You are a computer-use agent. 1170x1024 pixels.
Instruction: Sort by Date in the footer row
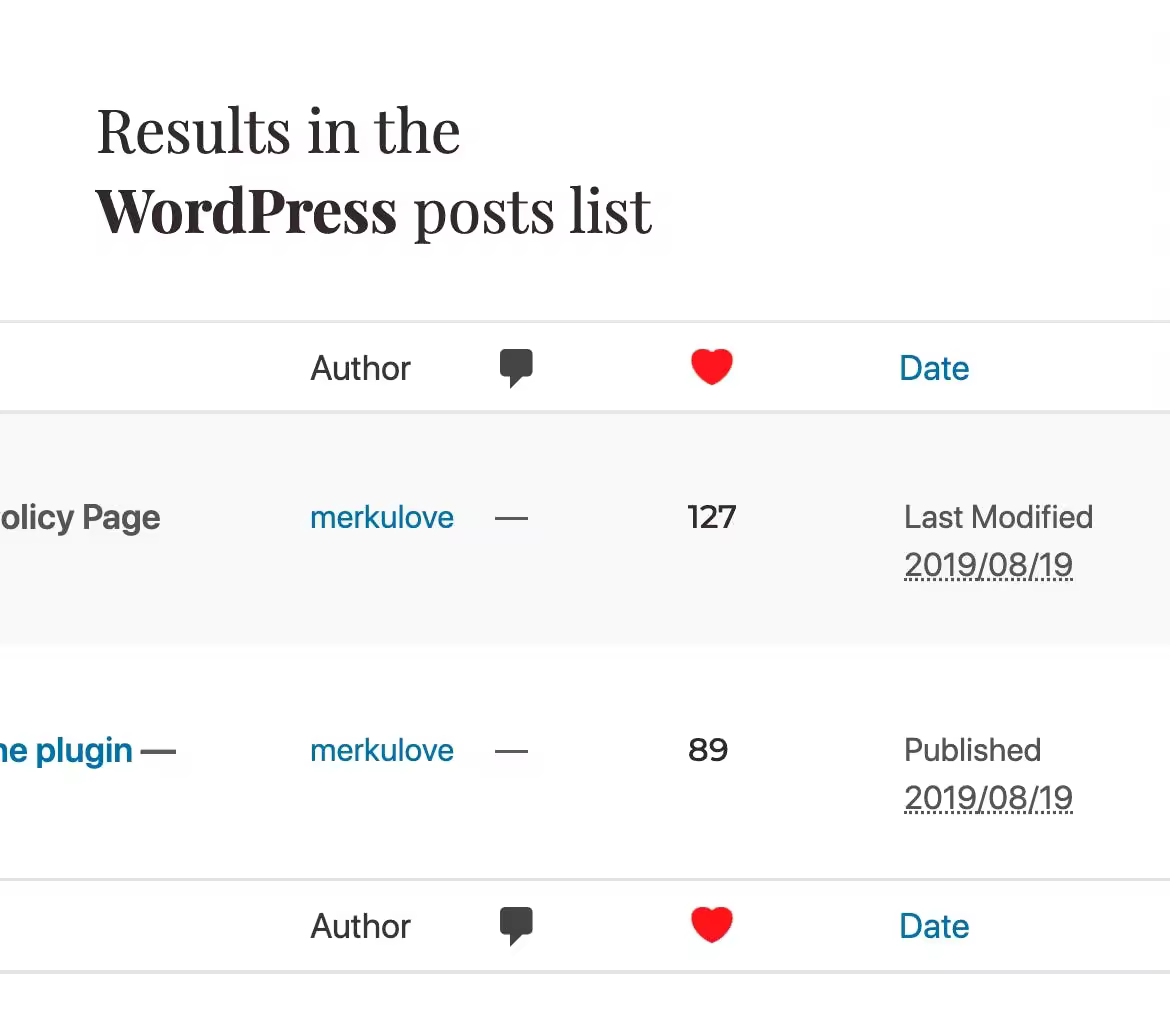coord(934,926)
